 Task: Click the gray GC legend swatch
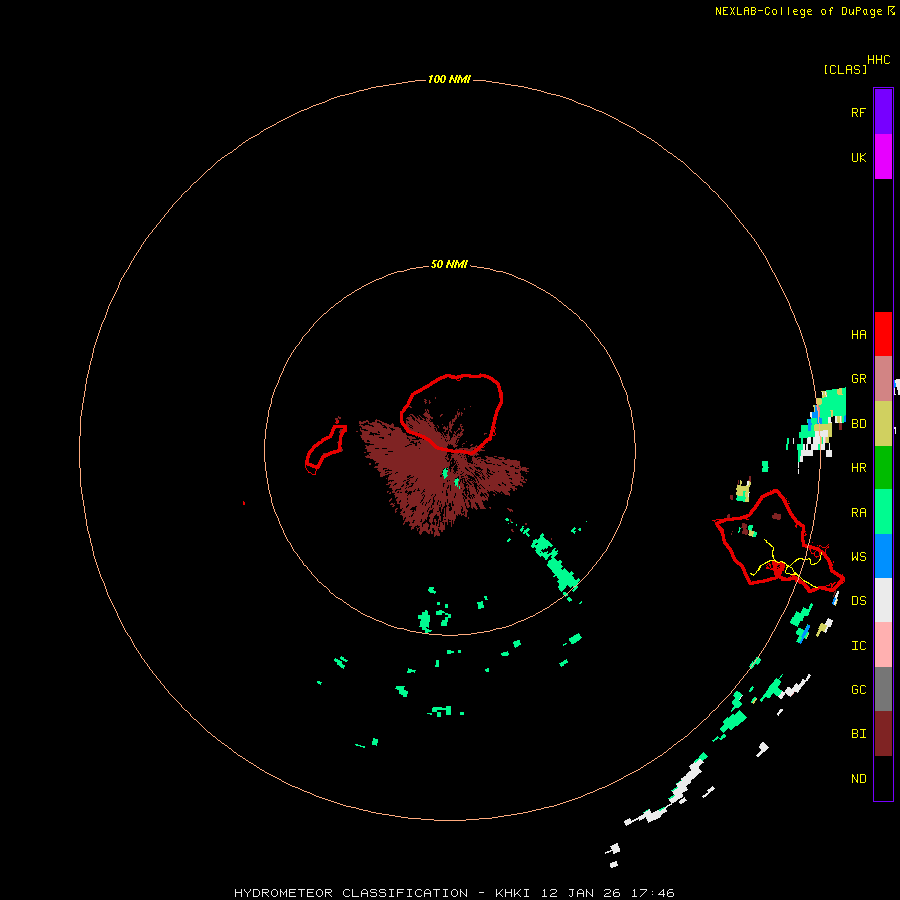(x=883, y=689)
